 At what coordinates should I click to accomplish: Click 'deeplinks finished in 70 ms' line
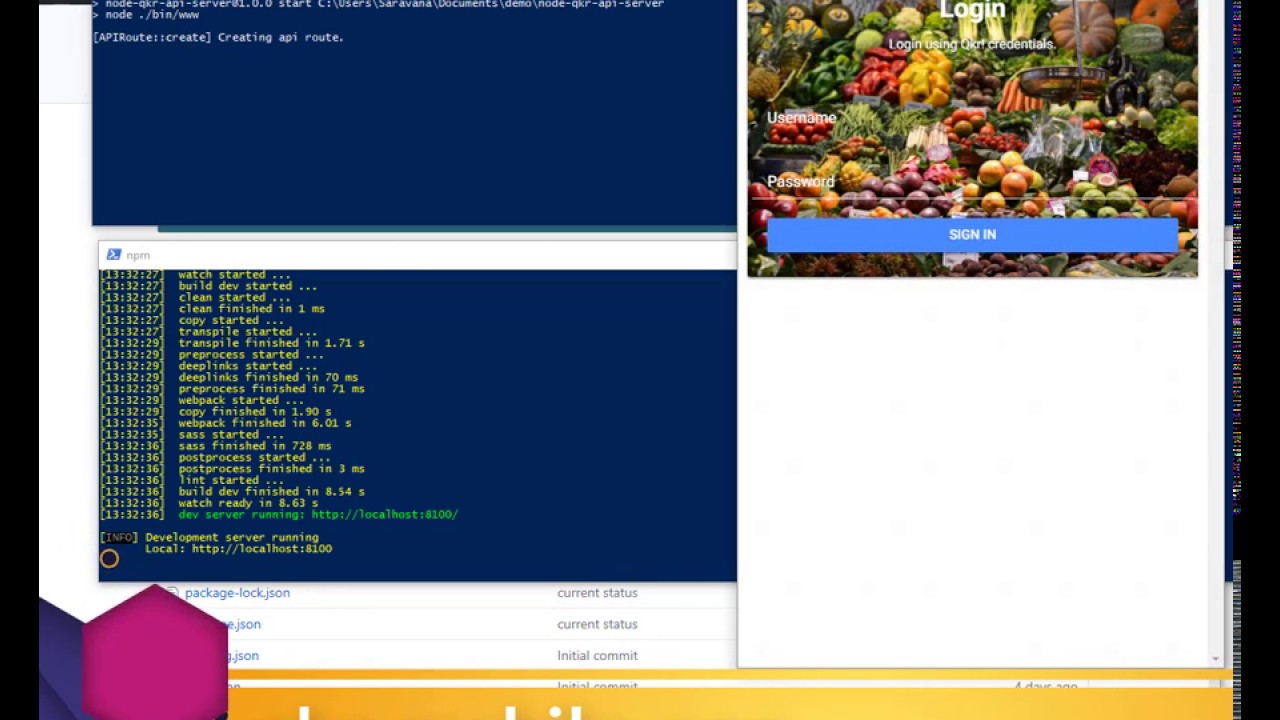tap(268, 377)
